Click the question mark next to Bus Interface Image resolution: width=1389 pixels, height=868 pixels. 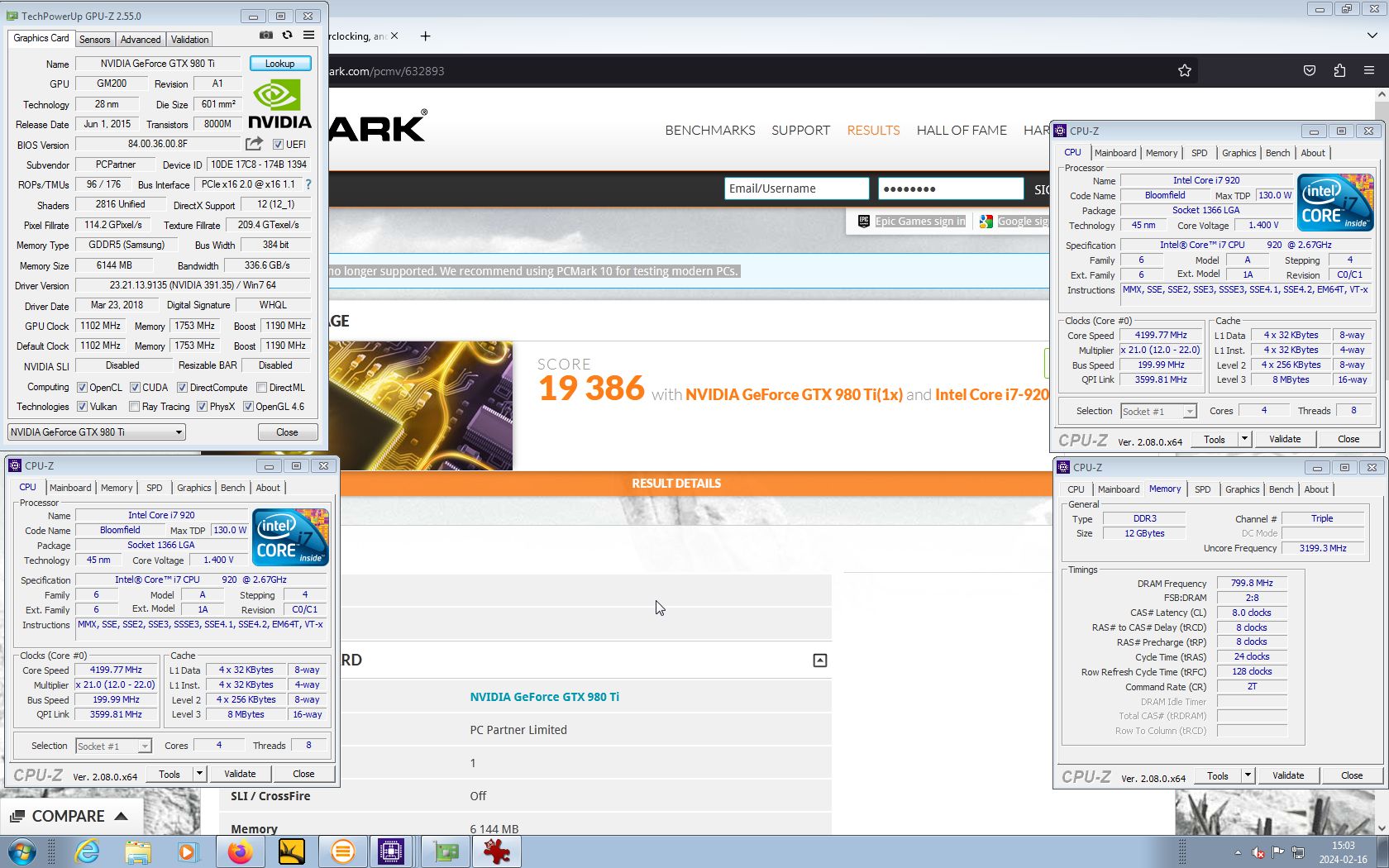(308, 184)
